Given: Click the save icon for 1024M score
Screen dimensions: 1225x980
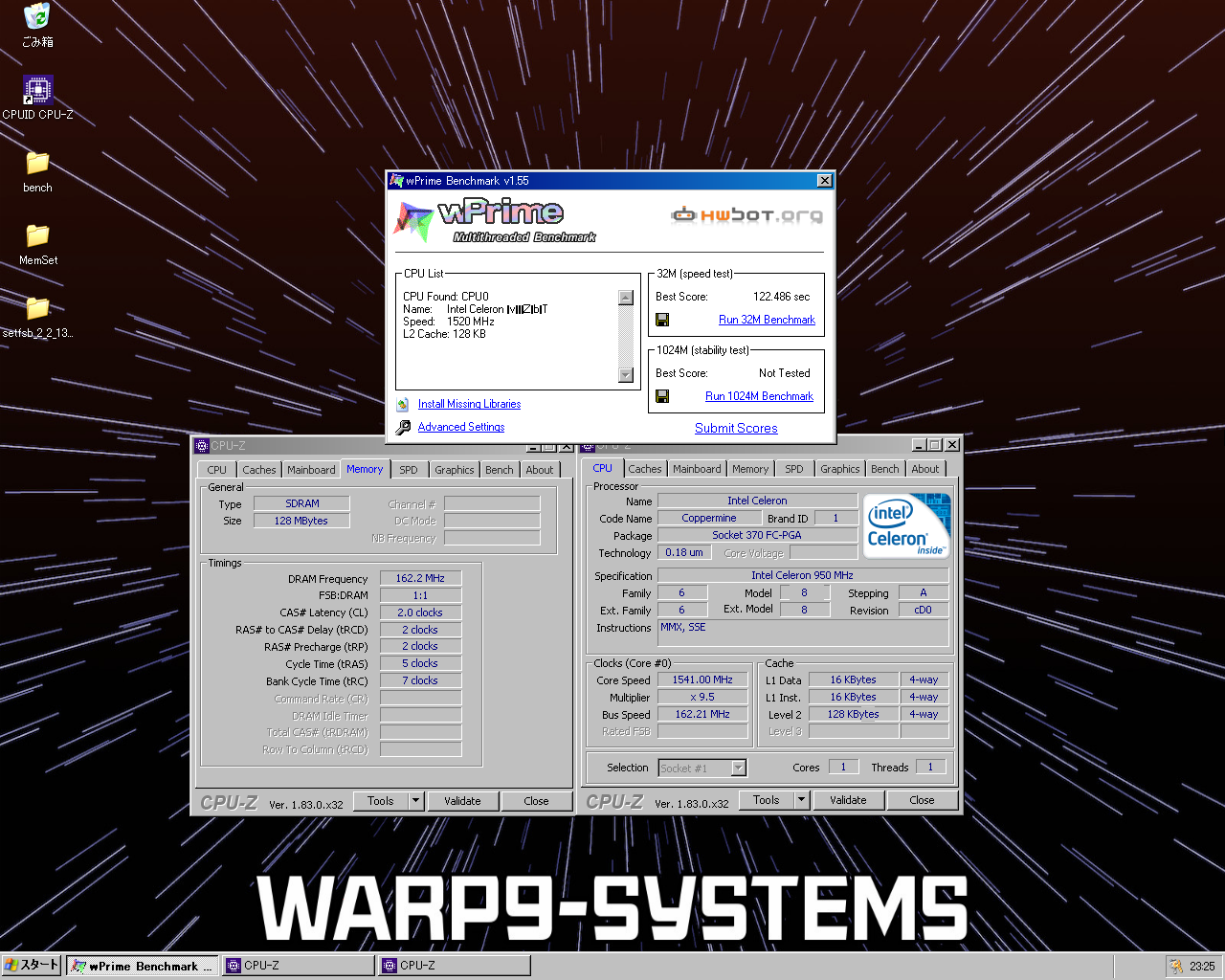Looking at the screenshot, I should [662, 396].
